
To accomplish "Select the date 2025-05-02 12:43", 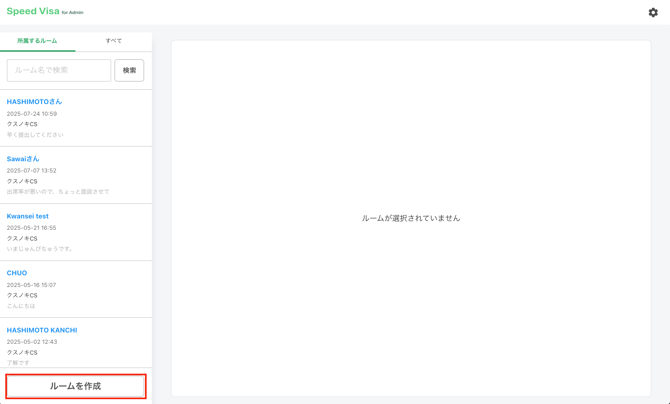I will (32, 342).
